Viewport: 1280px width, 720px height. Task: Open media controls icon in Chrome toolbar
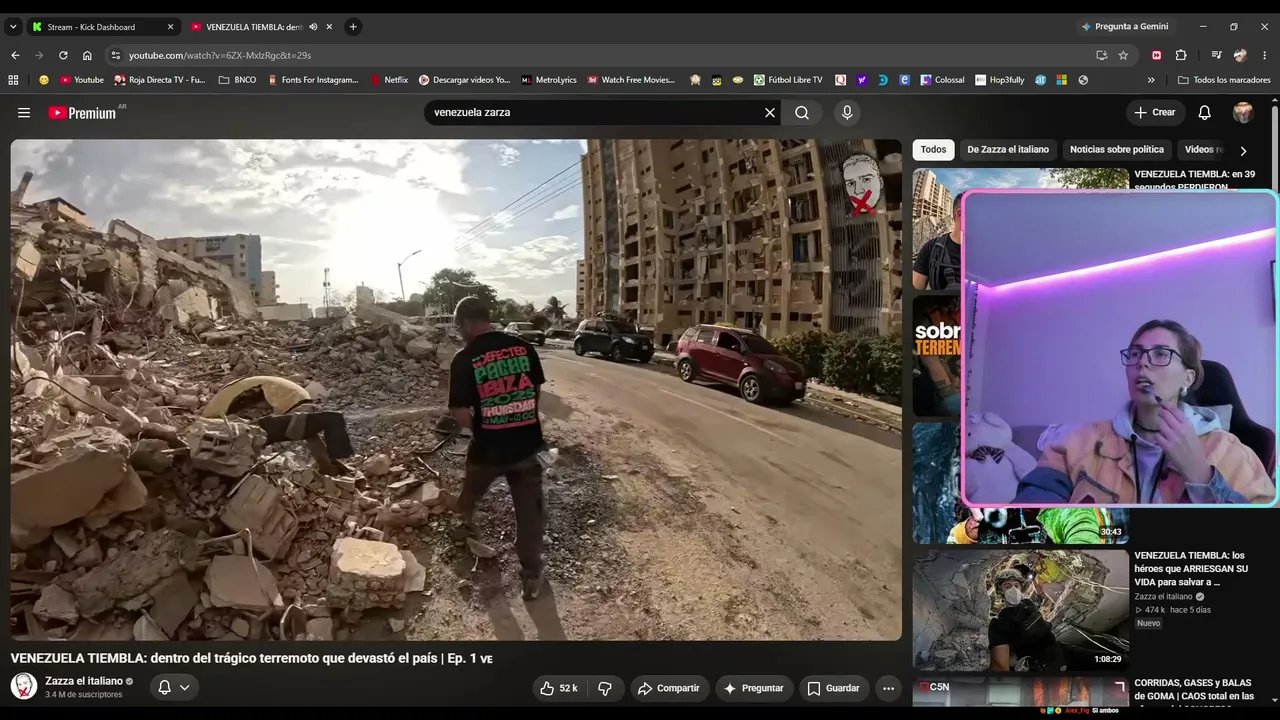pos(1216,55)
